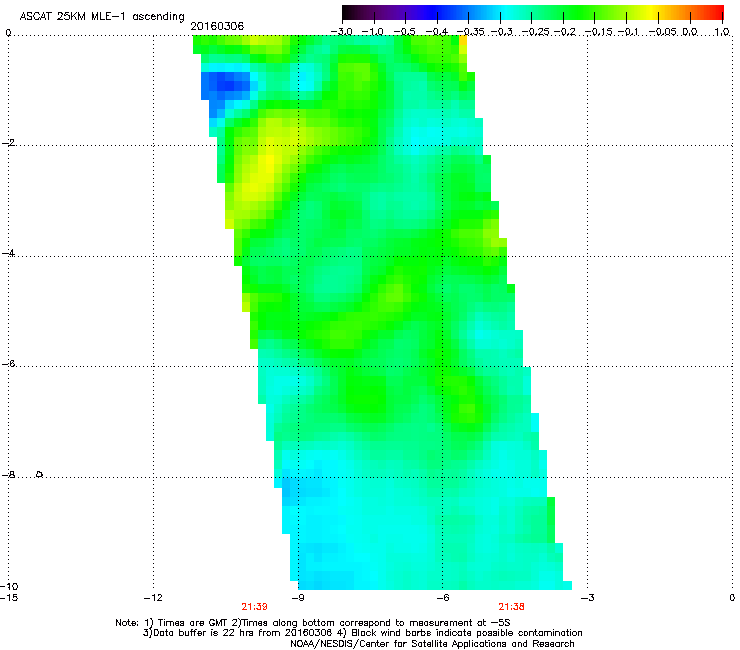The image size is (740, 650).
Task: Click the colorbar label -0.25
Action: tap(535, 32)
